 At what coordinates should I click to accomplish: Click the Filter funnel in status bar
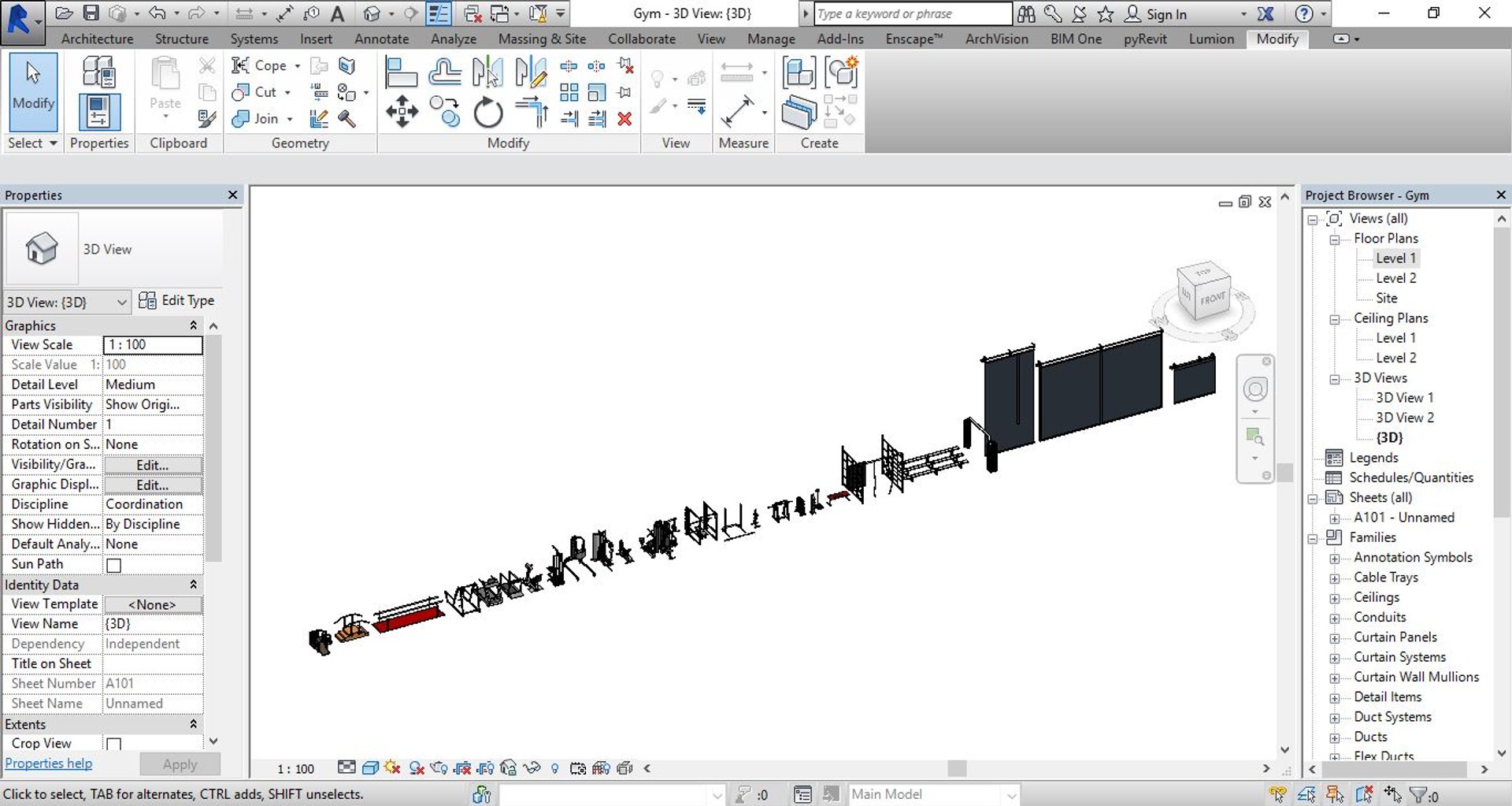[1418, 795]
